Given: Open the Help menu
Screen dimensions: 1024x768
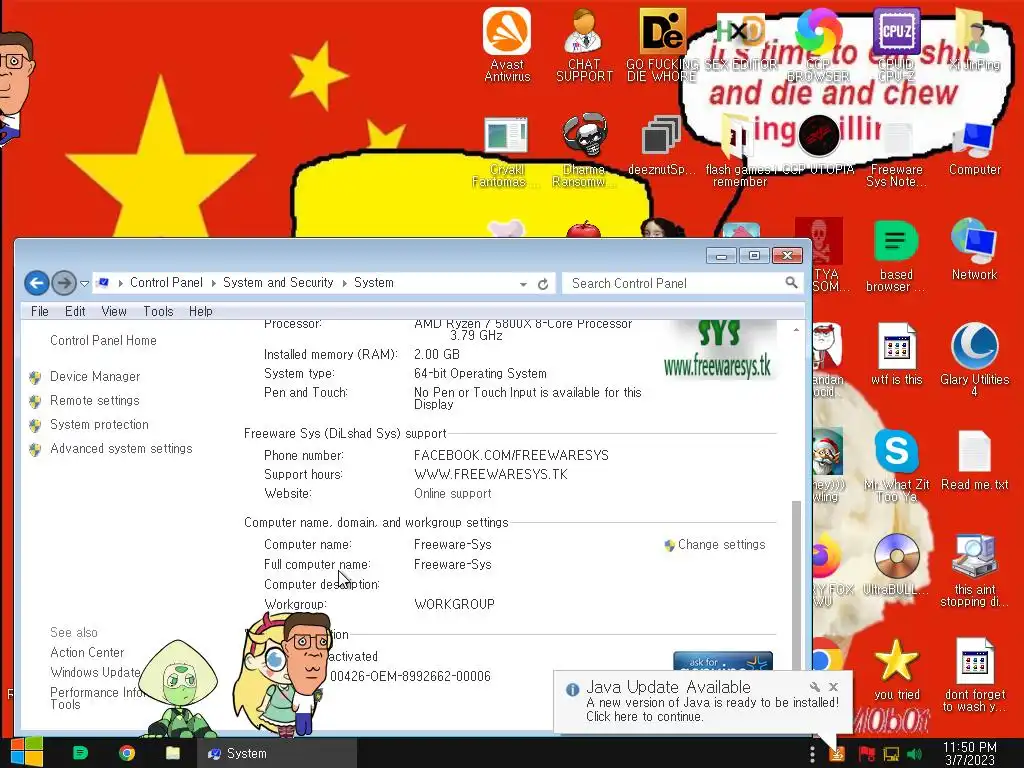Looking at the screenshot, I should pos(200,312).
